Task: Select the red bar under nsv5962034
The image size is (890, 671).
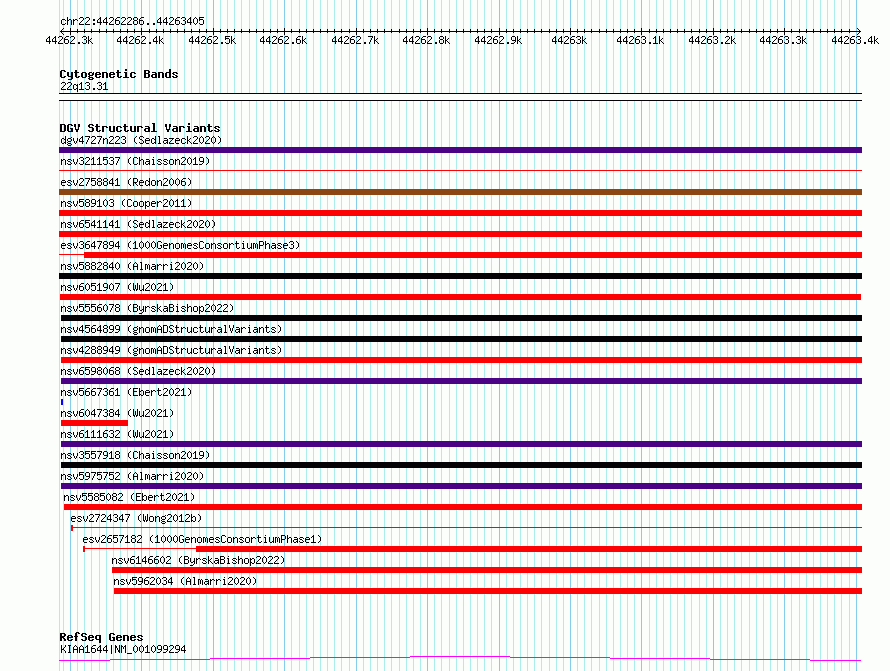Action: tap(488, 591)
